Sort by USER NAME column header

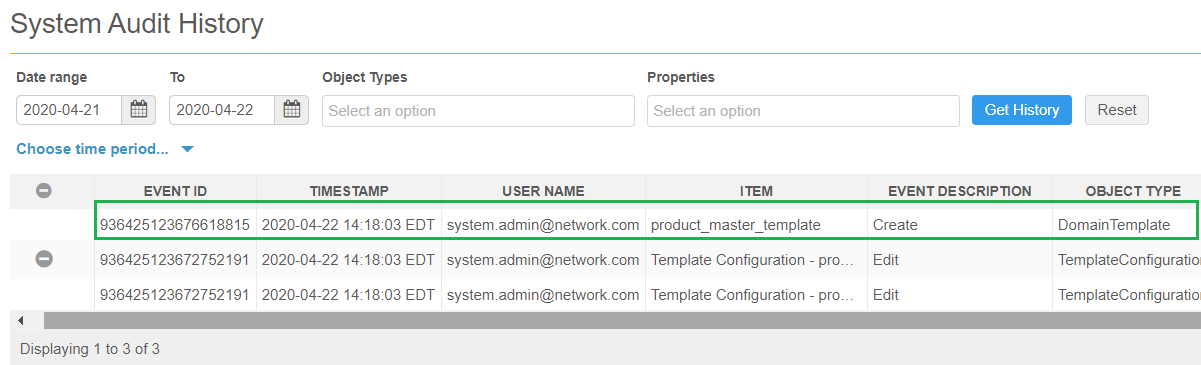tap(543, 190)
